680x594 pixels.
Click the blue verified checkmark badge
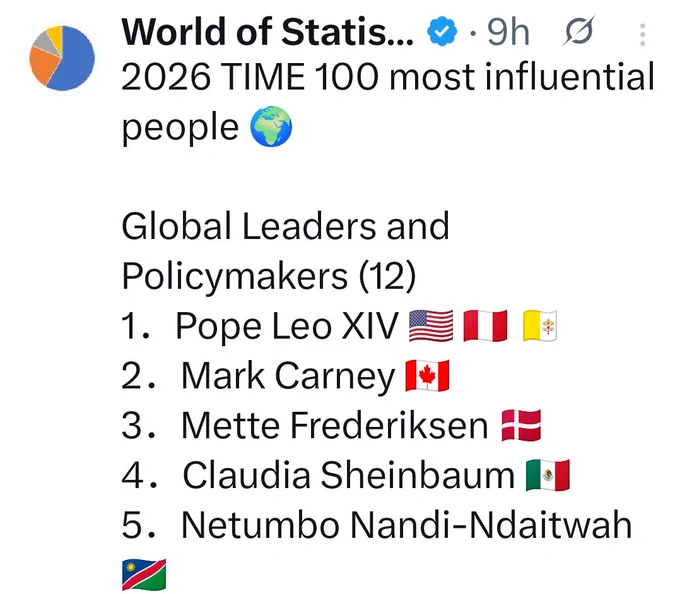441,32
